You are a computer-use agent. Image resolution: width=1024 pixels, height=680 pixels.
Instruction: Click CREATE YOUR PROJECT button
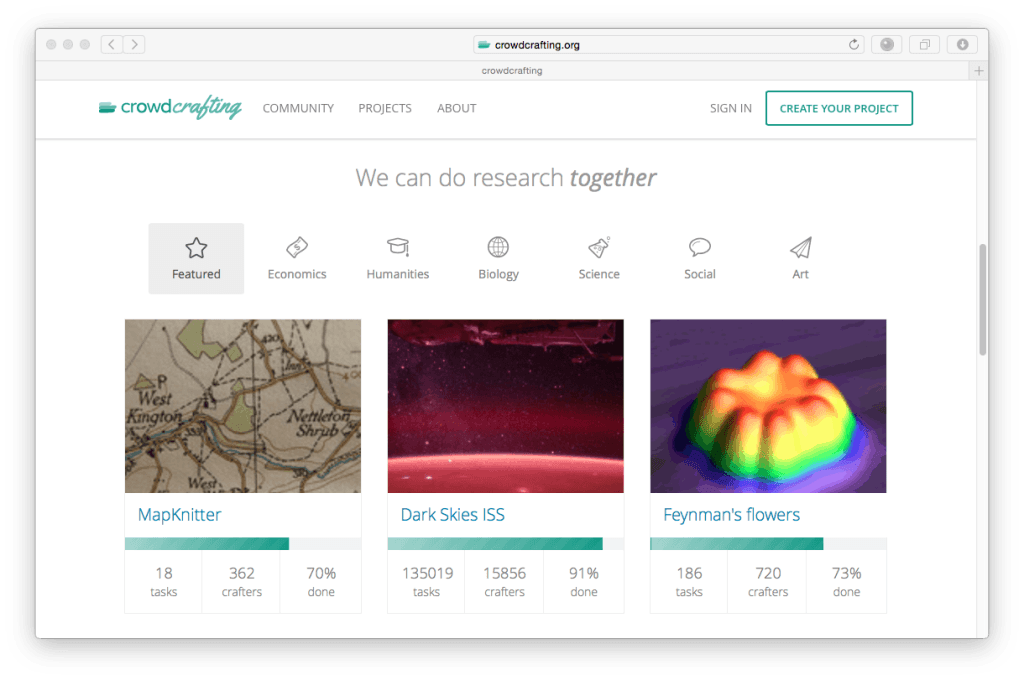tap(839, 108)
